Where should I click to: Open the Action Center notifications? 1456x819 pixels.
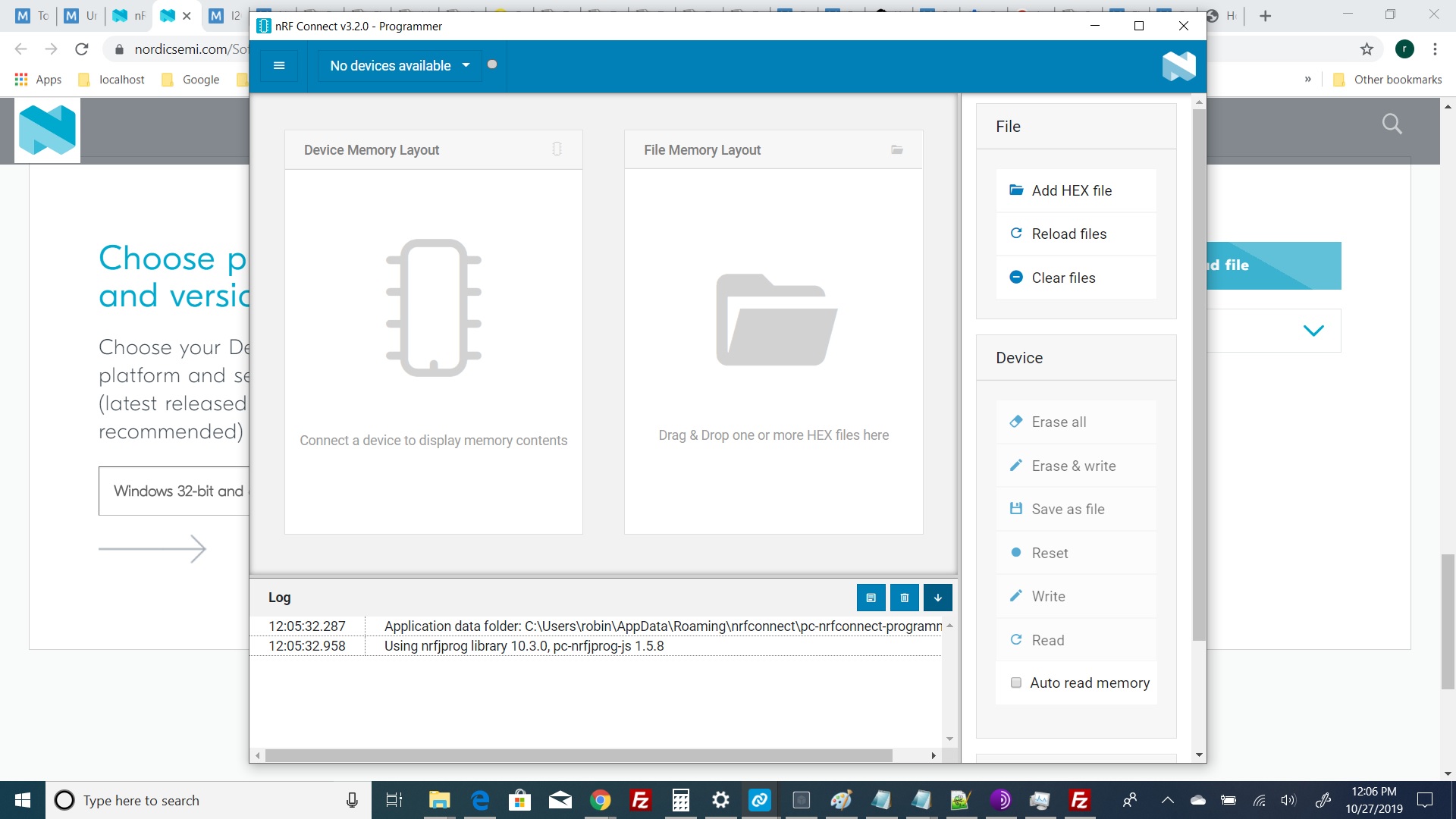1426,800
